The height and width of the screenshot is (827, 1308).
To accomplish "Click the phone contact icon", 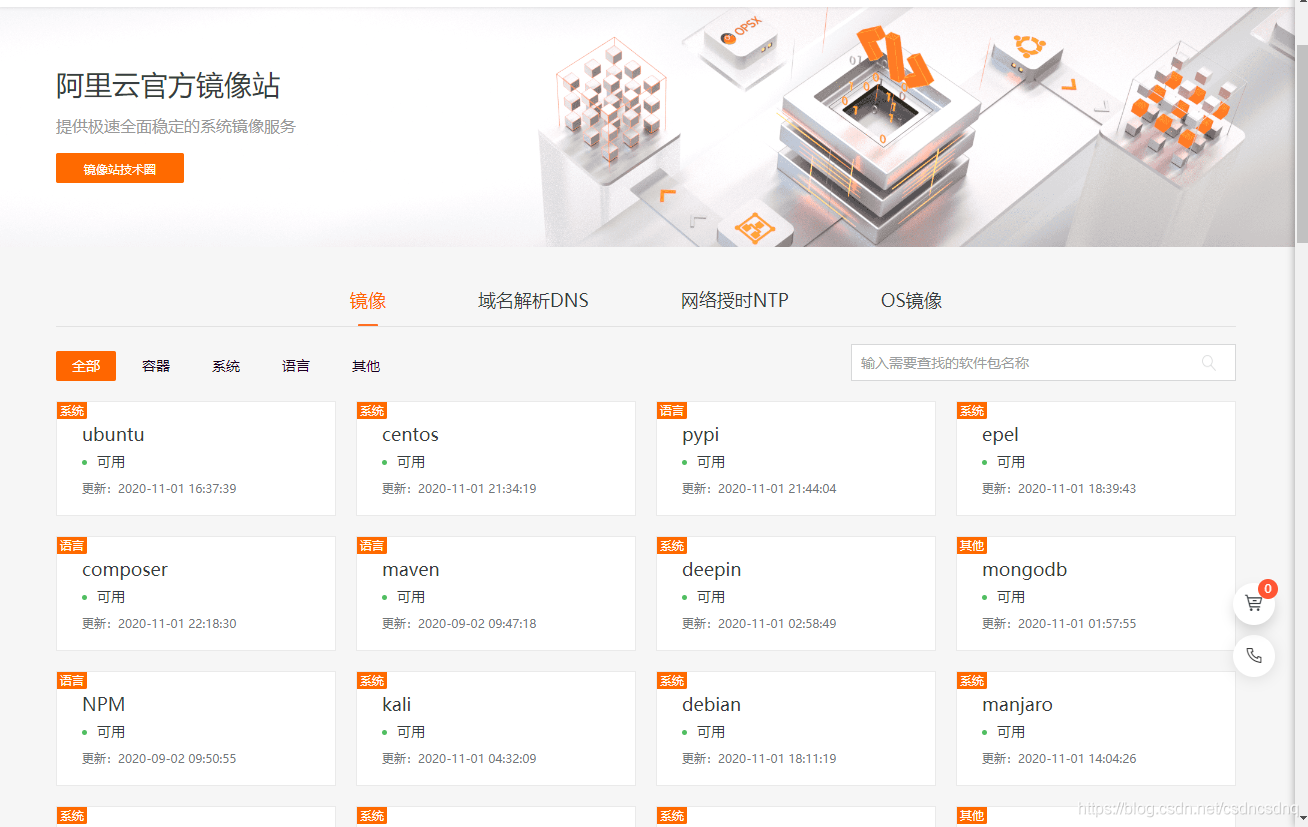I will tap(1254, 656).
